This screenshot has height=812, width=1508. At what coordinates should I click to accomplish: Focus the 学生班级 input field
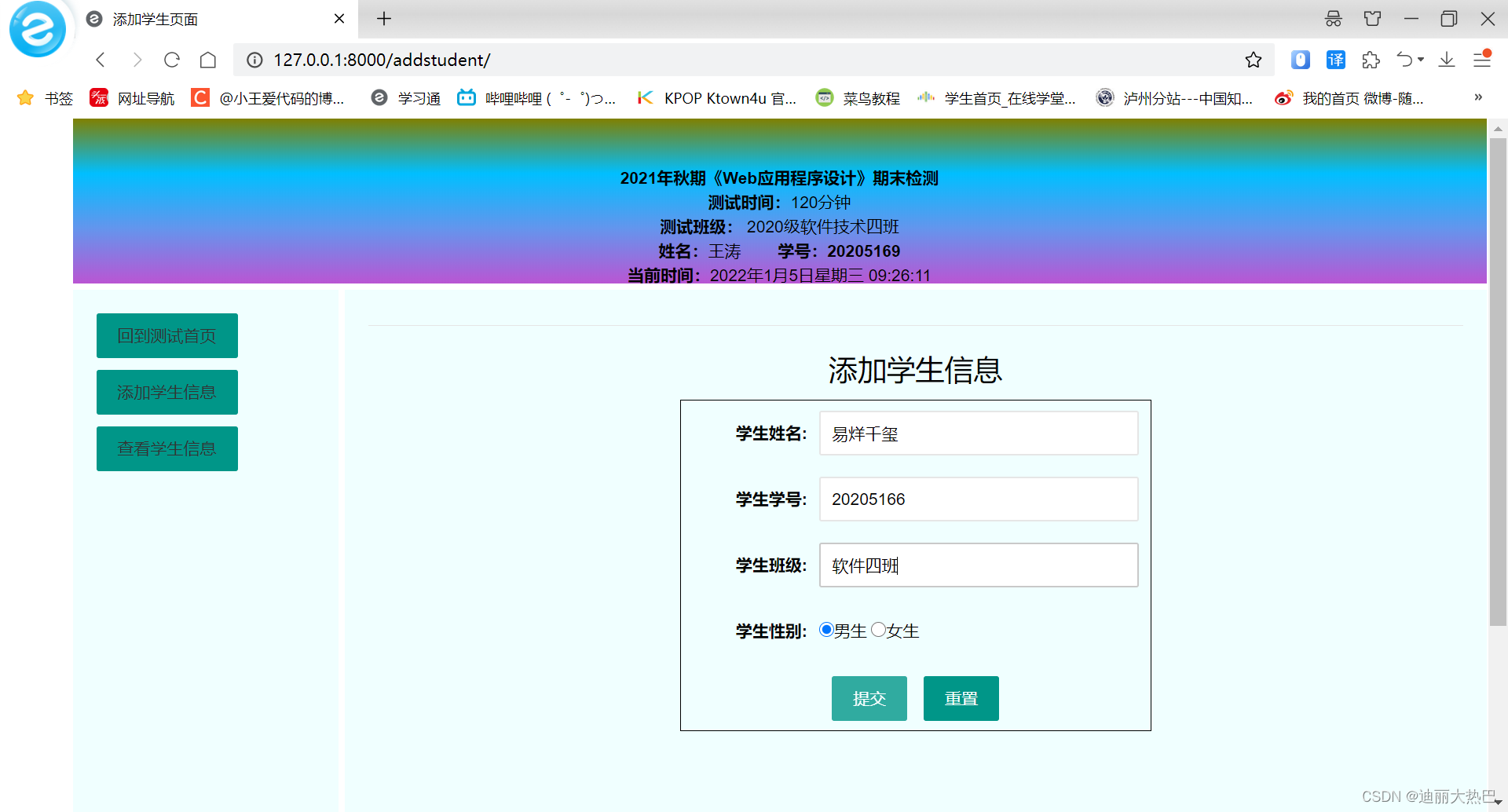tap(979, 565)
